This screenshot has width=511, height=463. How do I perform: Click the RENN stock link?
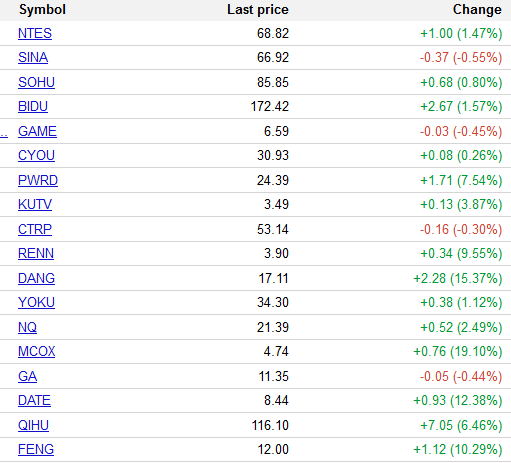tap(36, 254)
